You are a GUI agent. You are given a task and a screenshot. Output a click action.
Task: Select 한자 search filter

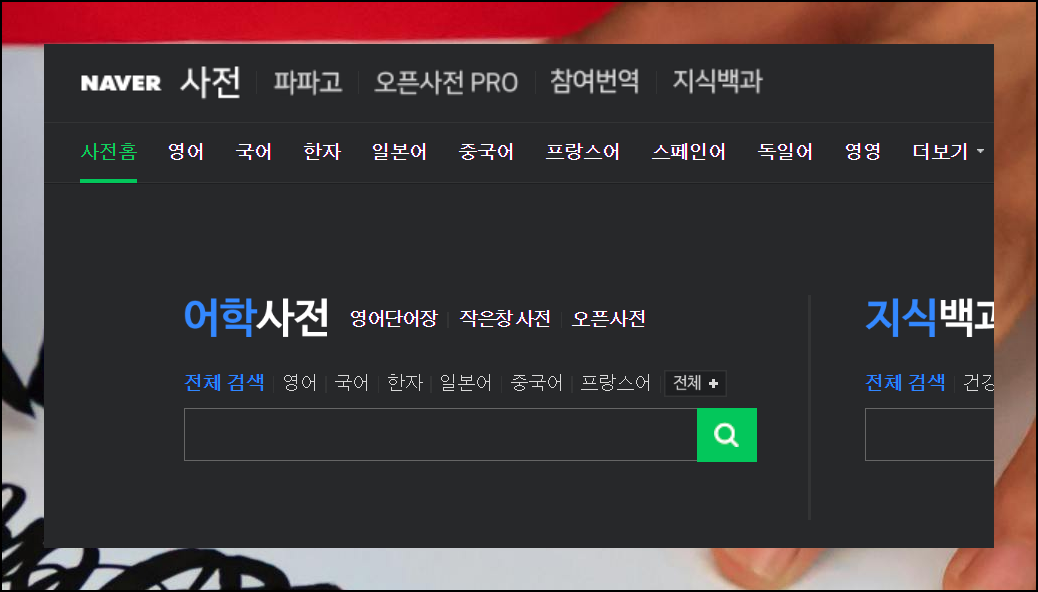[x=404, y=383]
